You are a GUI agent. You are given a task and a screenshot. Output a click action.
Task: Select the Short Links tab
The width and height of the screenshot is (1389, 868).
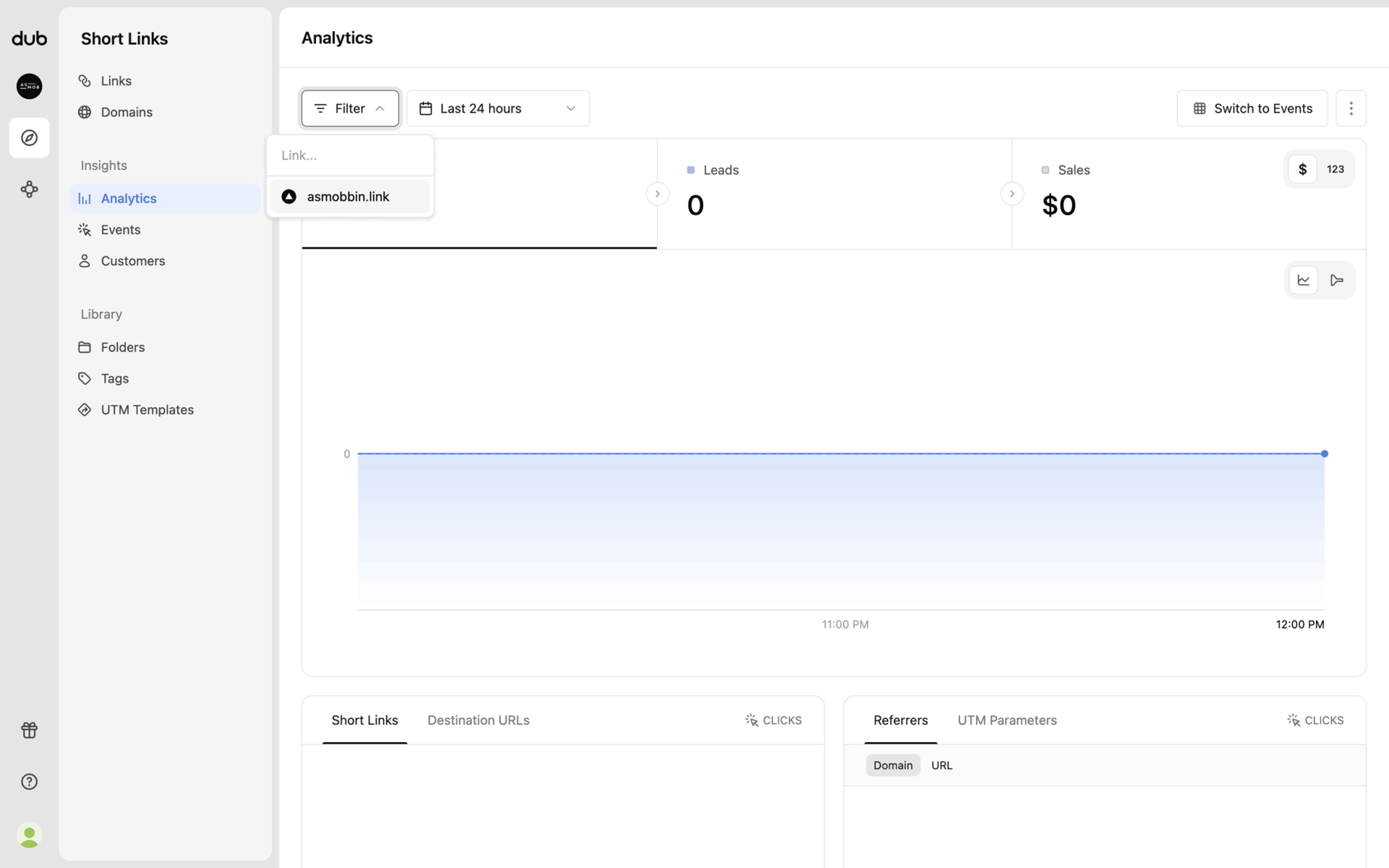coord(365,720)
